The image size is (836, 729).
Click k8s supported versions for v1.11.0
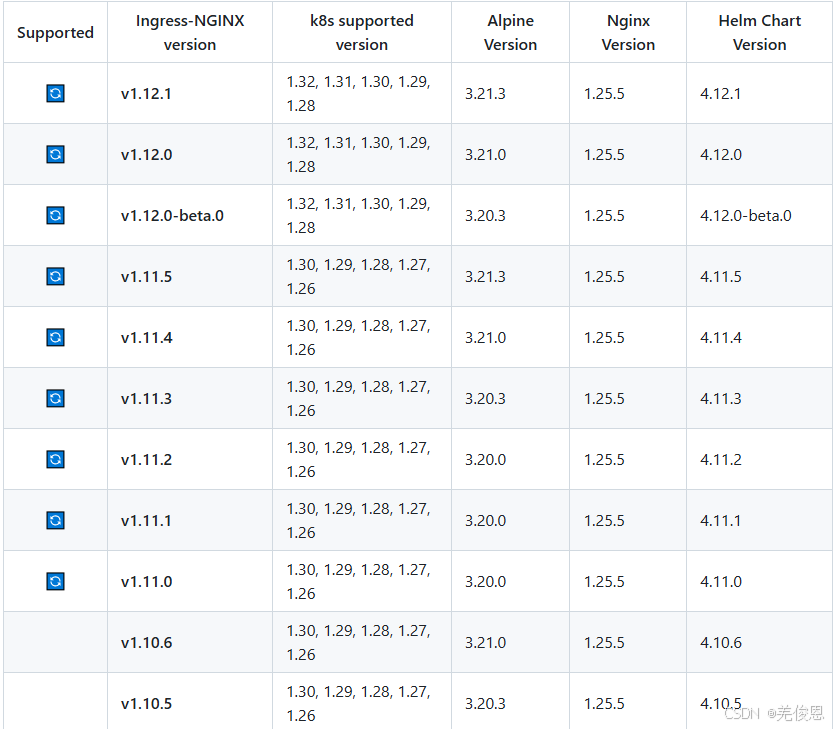pyautogui.click(x=358, y=581)
